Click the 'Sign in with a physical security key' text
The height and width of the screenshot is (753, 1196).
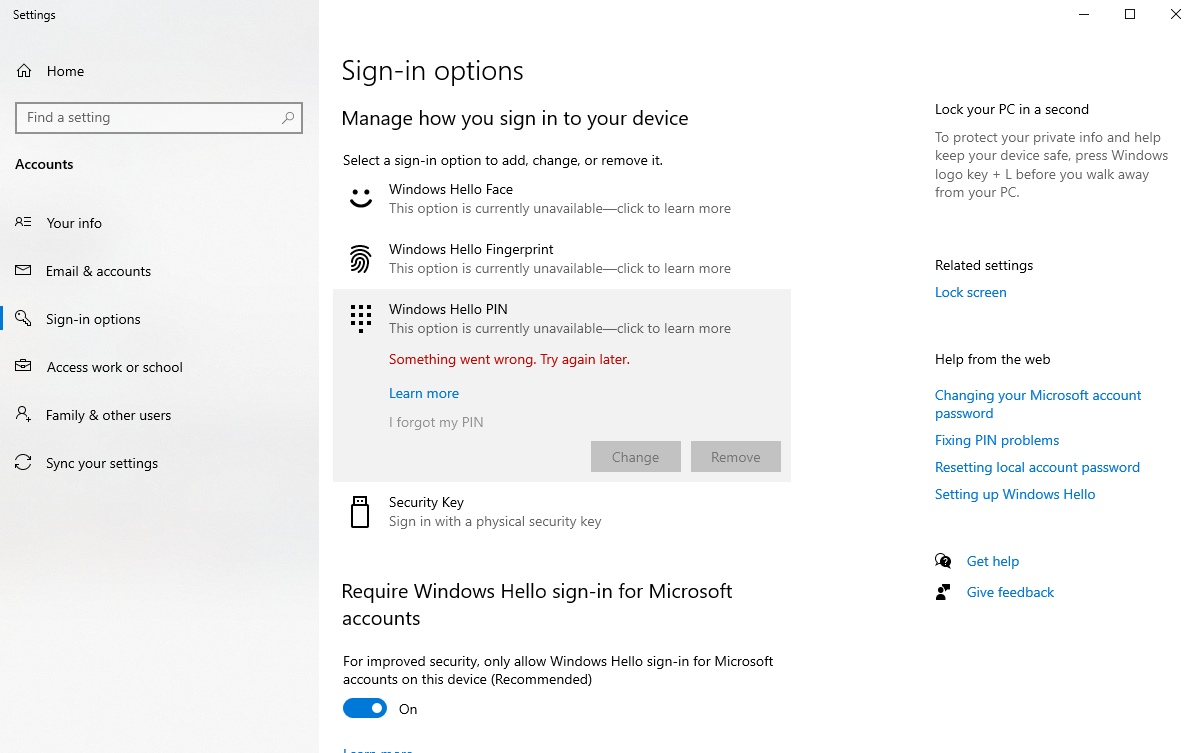click(495, 521)
